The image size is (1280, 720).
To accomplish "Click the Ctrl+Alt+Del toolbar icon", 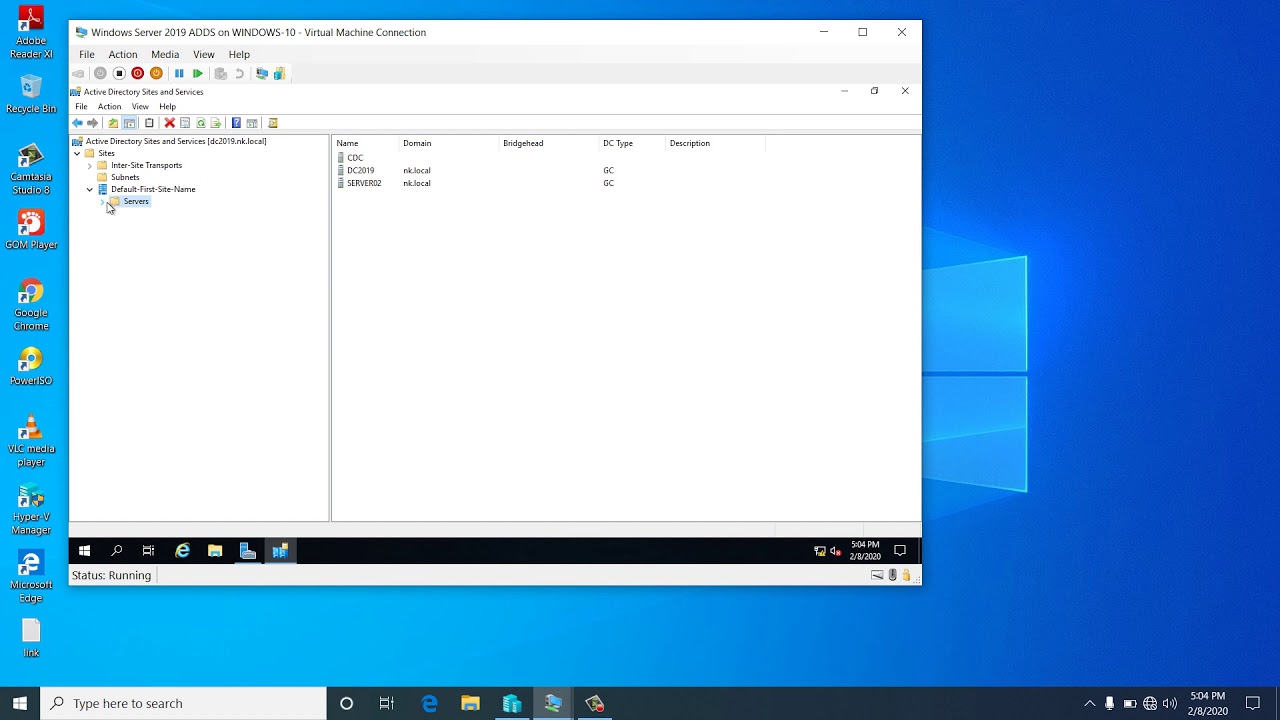I will [79, 73].
